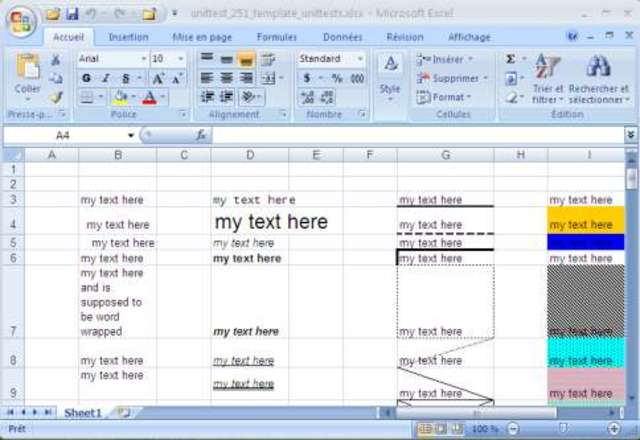This screenshot has width=640, height=440.
Task: Activate the format painter brush
Action: [56, 97]
